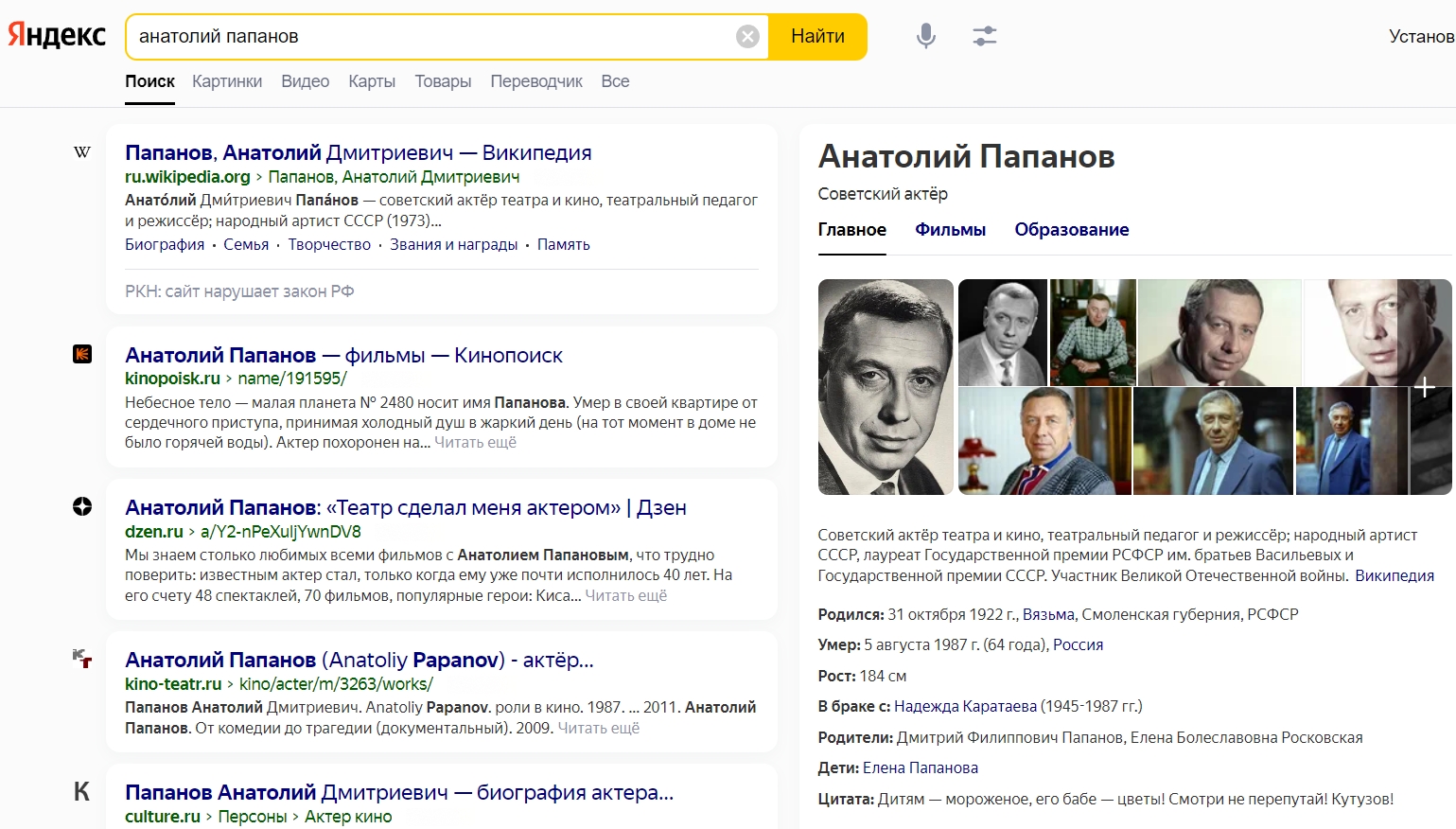Click the РКН: сайт нарушает закон РФ notice
The image size is (1456, 829).
tap(239, 291)
